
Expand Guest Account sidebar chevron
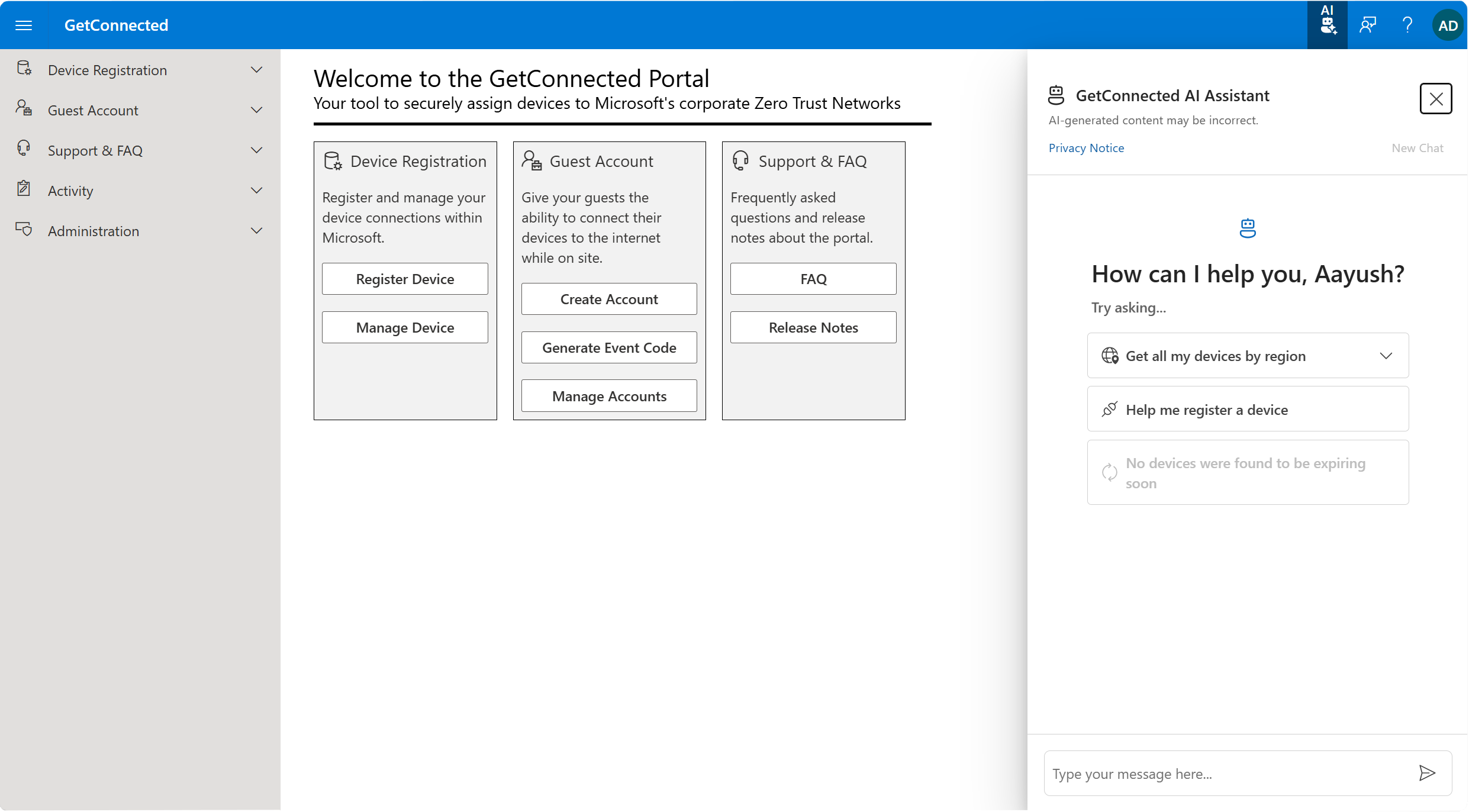[x=257, y=110]
